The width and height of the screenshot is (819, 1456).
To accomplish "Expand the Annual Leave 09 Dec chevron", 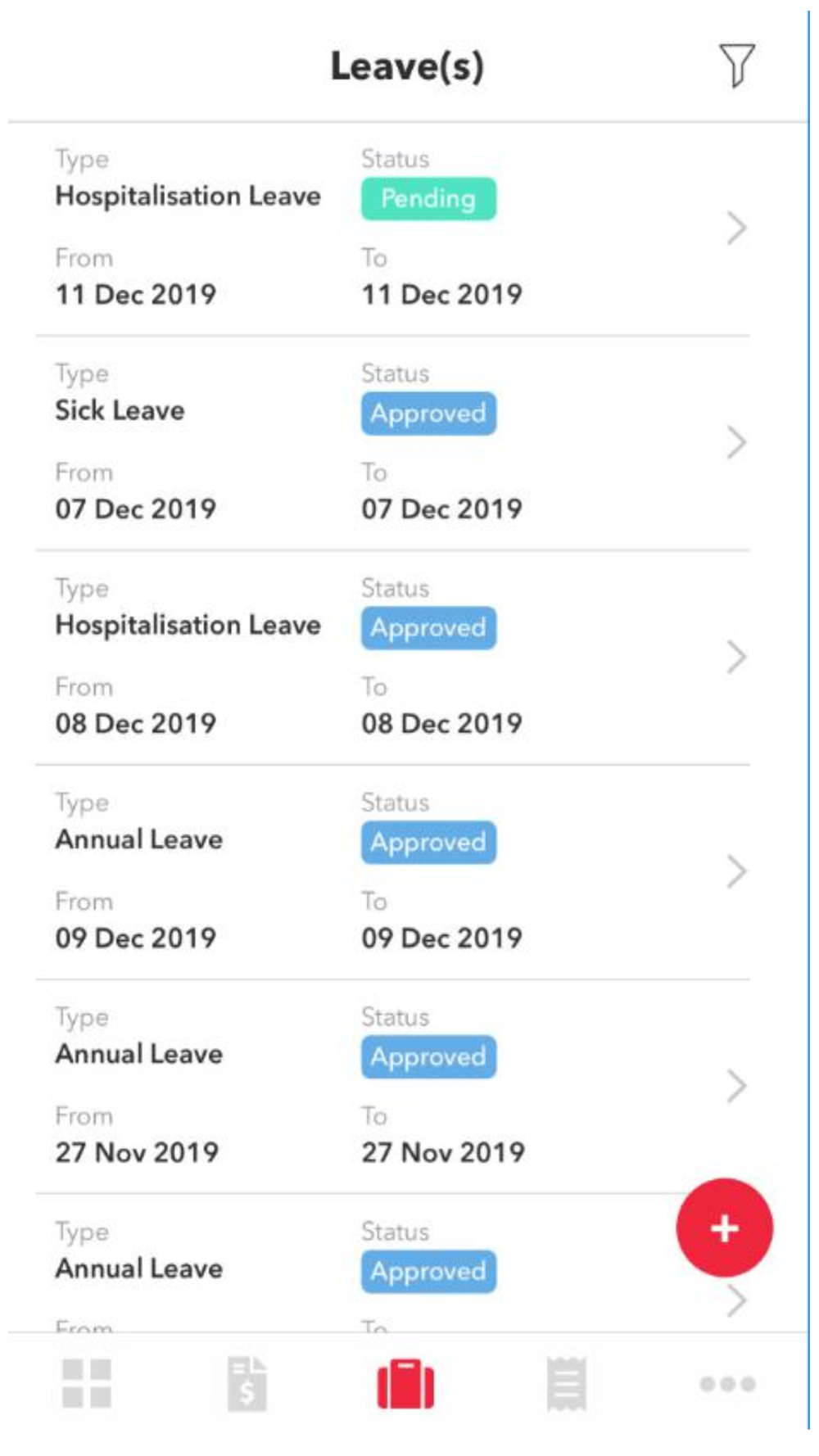I will tap(736, 871).
